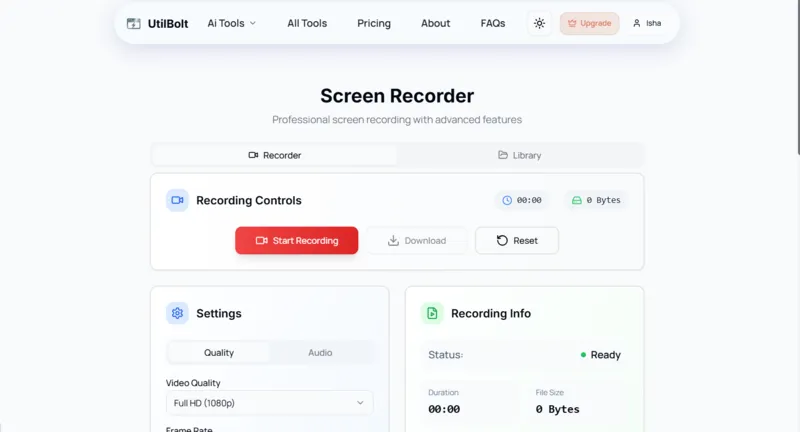Image resolution: width=800 pixels, height=432 pixels.
Task: Click the Upgrade crown button
Action: (589, 23)
